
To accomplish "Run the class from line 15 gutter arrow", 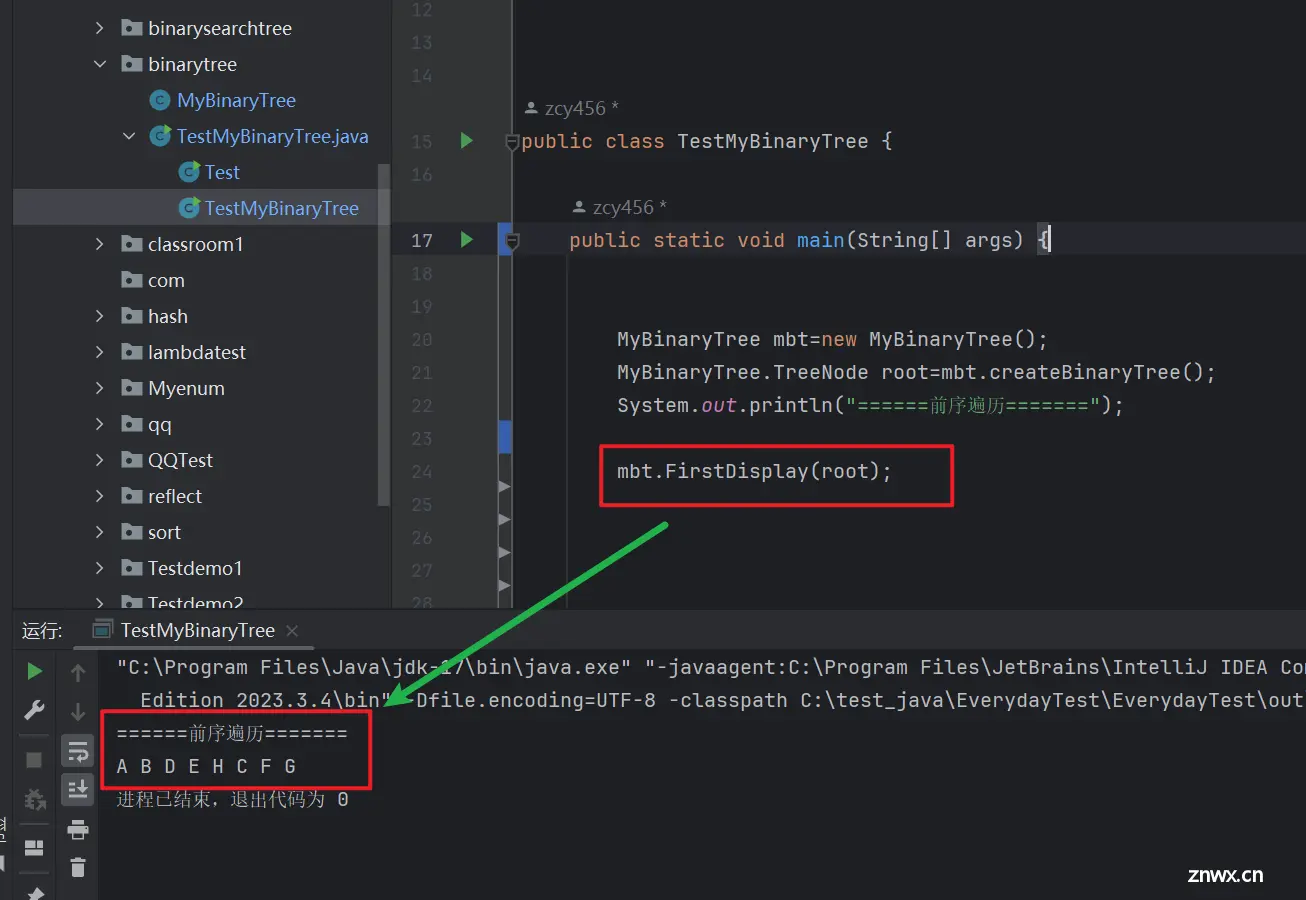I will point(466,141).
